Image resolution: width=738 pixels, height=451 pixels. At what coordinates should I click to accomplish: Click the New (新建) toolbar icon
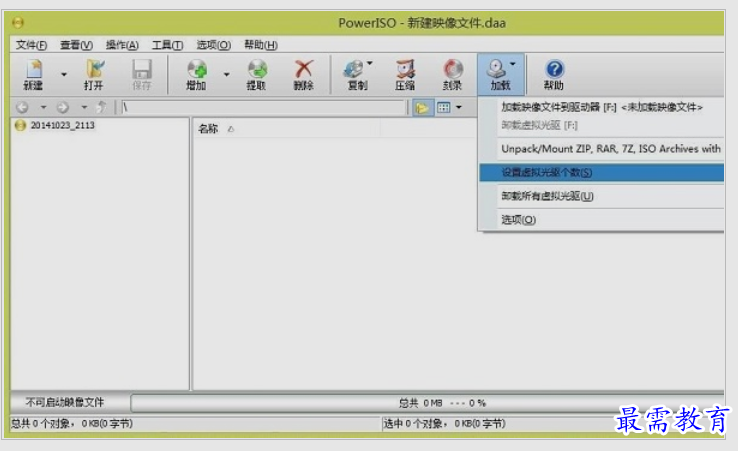click(33, 74)
